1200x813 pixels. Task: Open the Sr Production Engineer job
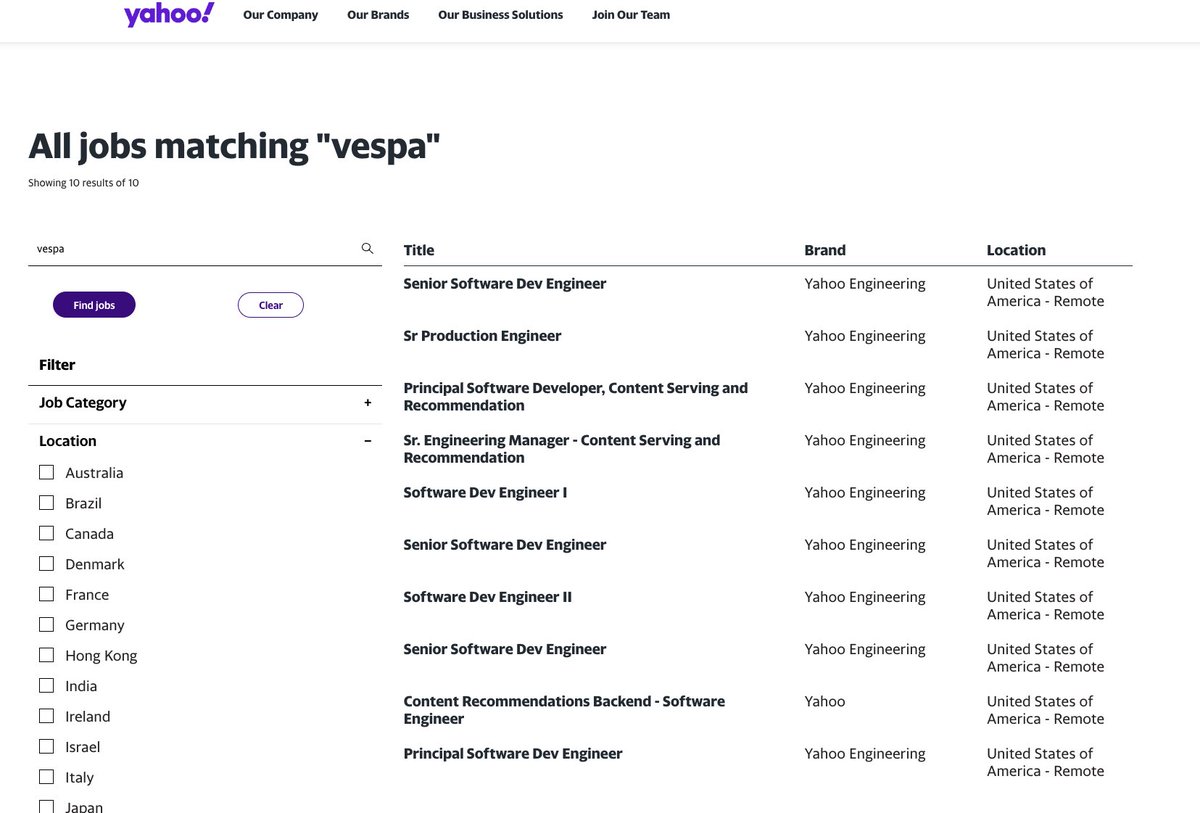[482, 336]
